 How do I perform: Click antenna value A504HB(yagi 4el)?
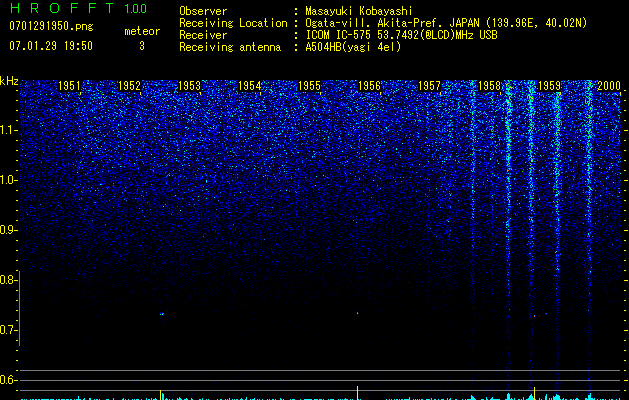353,47
